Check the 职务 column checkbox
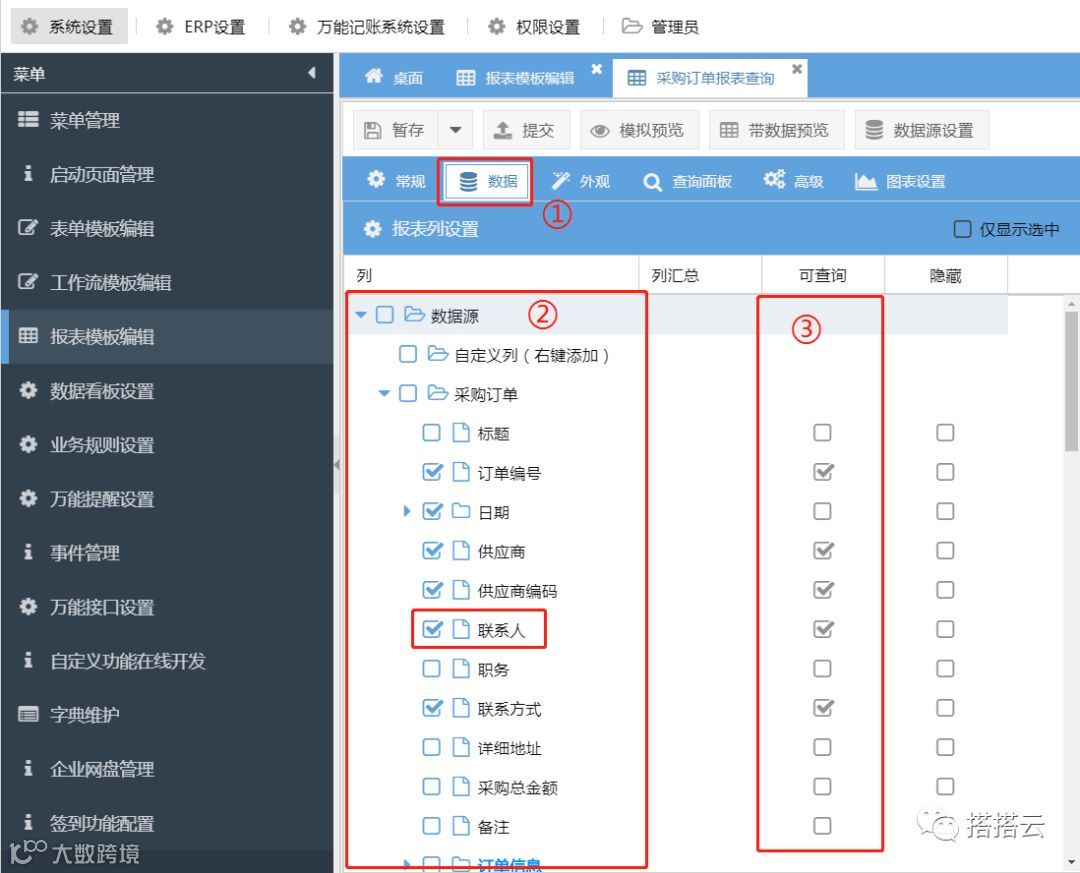This screenshot has width=1080, height=873. click(x=431, y=668)
